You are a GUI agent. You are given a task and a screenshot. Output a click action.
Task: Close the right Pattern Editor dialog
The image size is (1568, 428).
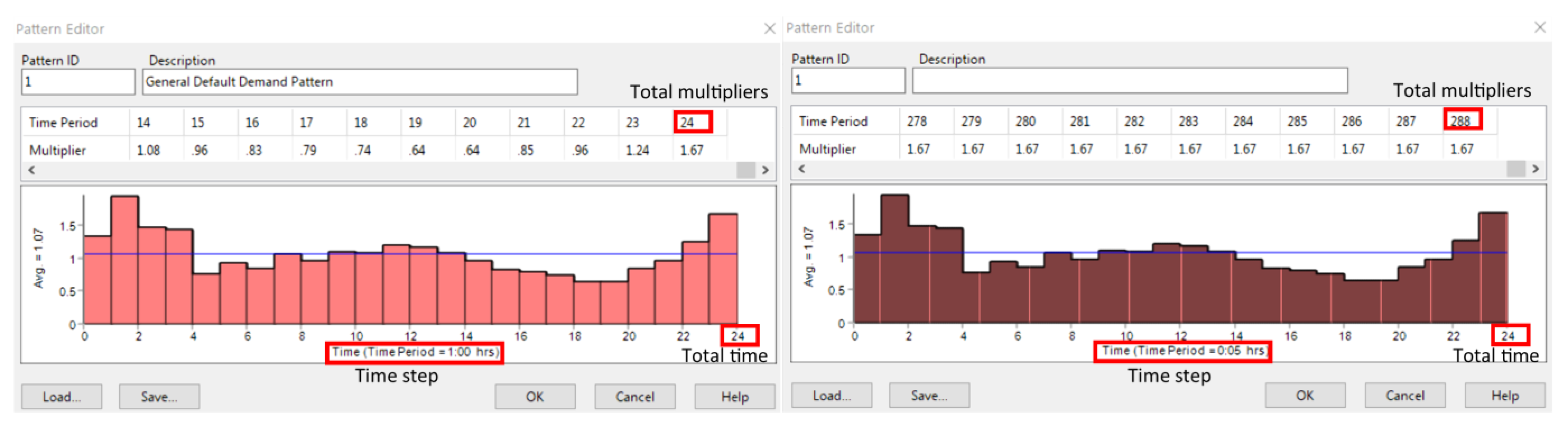pyautogui.click(x=1539, y=27)
